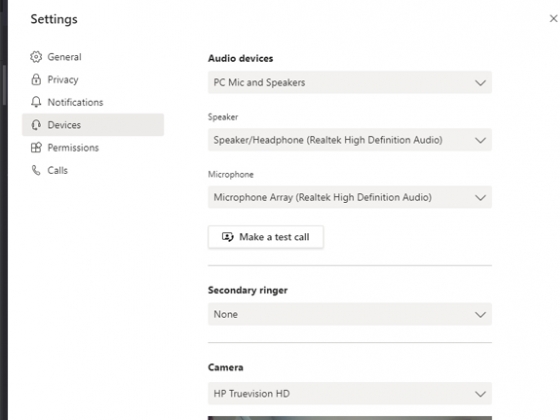Click the camera preview image
560x420 pixels.
click(350, 418)
